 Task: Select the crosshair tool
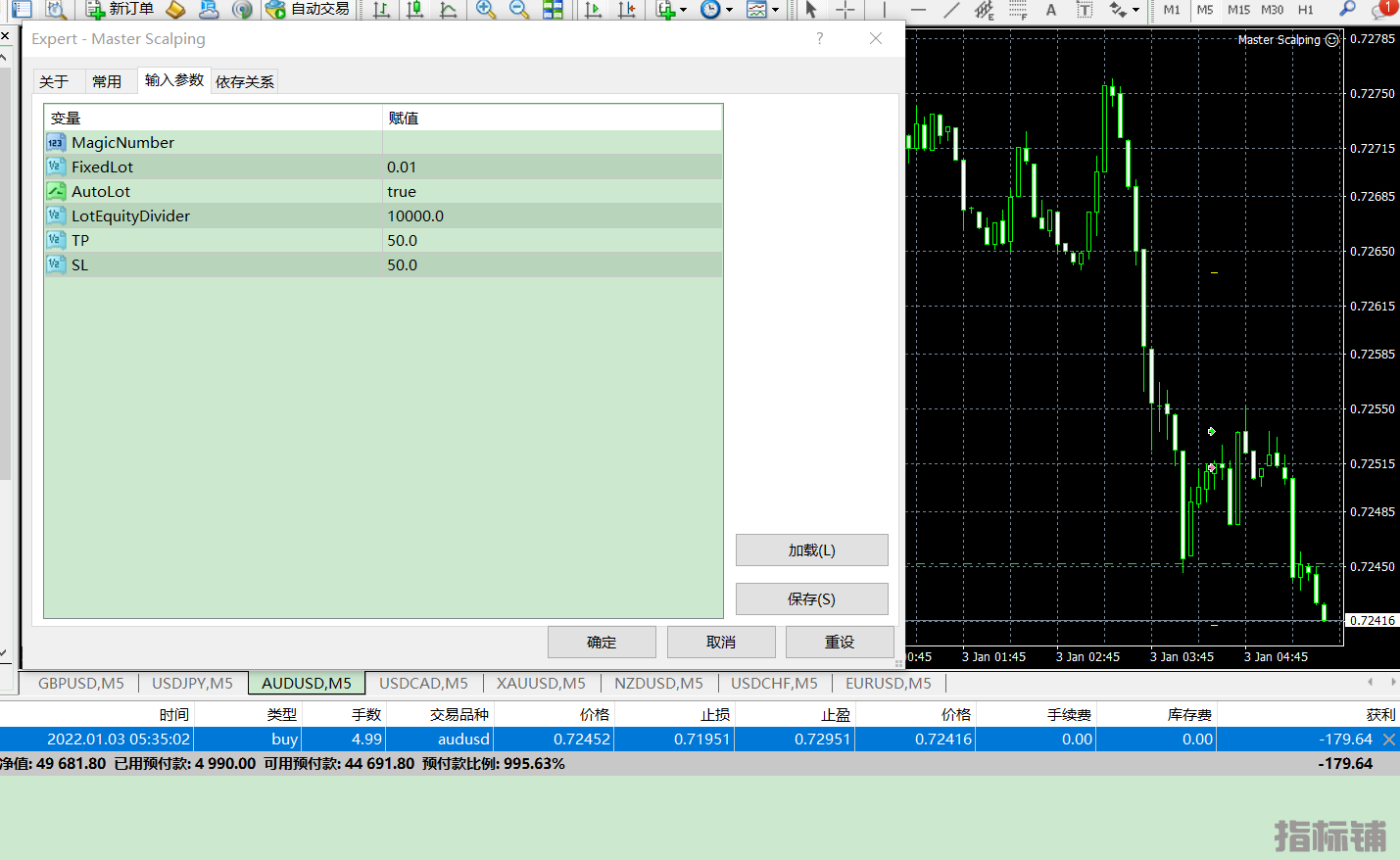click(845, 10)
